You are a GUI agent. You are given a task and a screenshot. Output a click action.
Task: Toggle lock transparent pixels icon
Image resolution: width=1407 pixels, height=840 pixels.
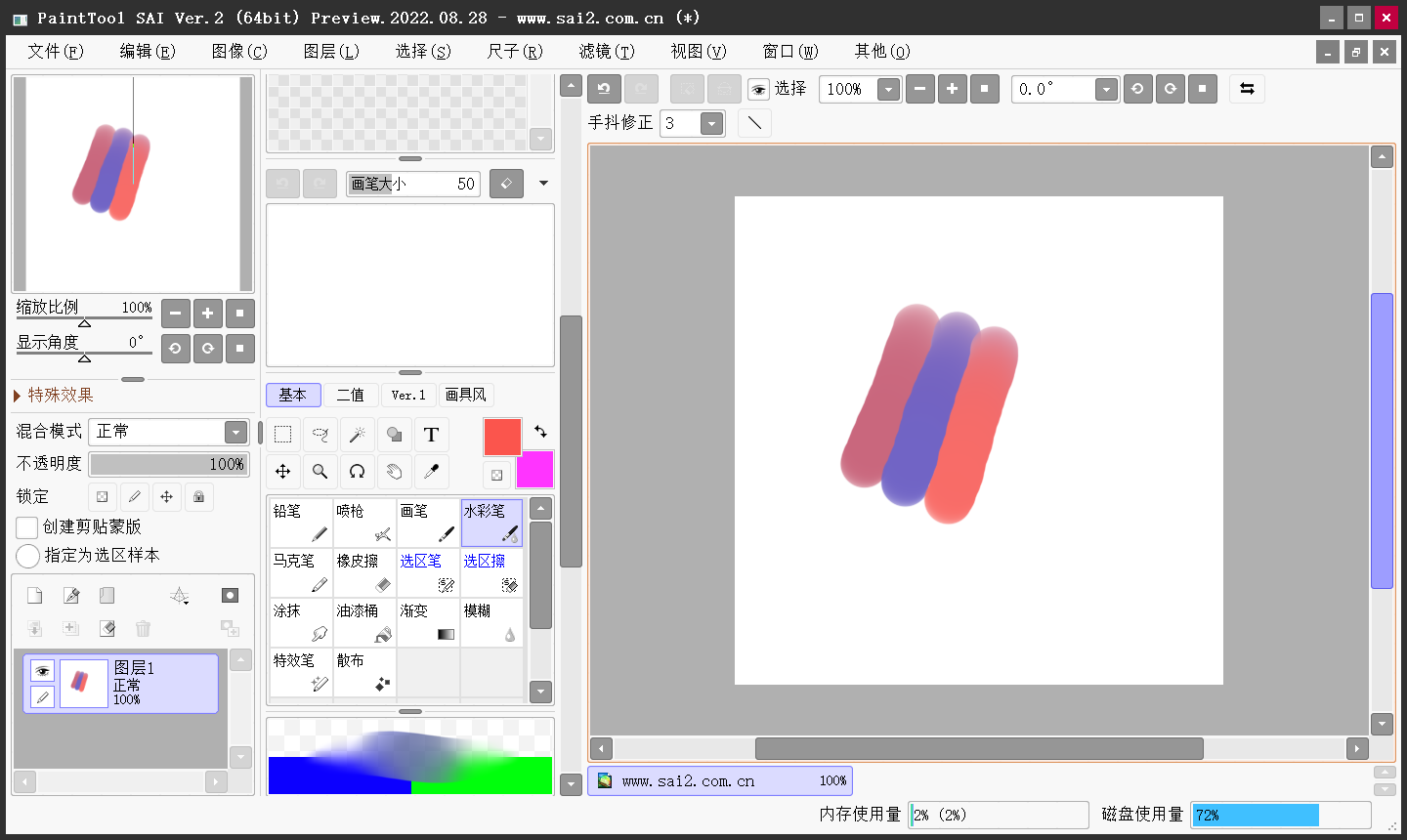coord(103,497)
